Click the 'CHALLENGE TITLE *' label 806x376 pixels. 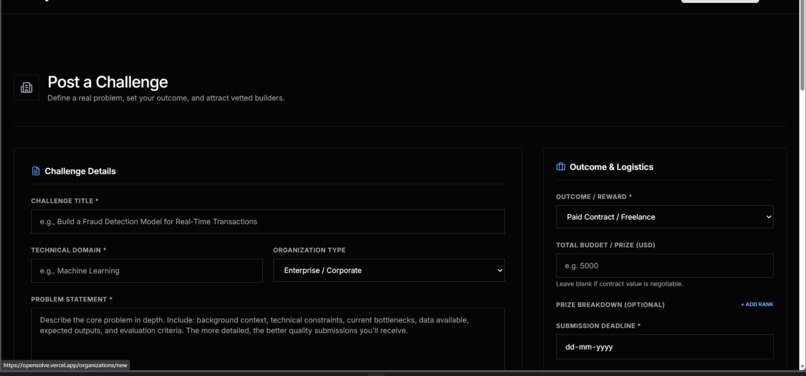click(65, 201)
